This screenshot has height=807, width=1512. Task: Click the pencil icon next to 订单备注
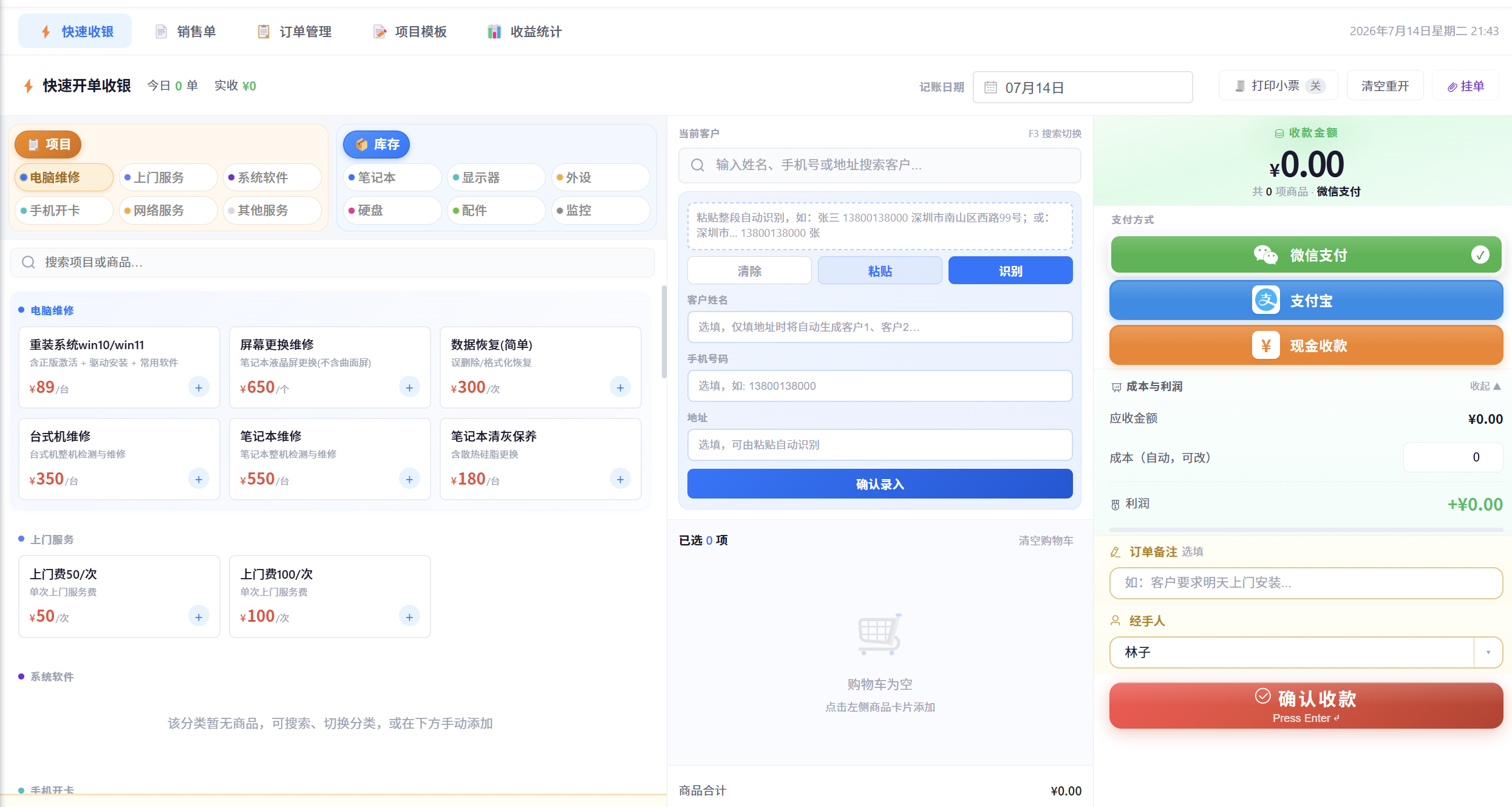[1115, 552]
